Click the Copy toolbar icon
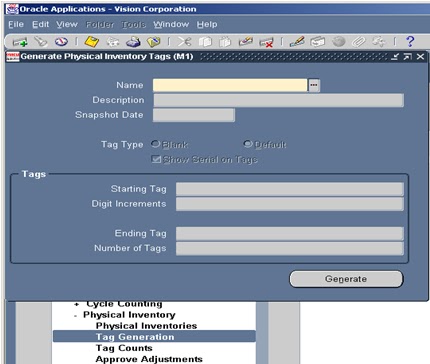 point(205,42)
